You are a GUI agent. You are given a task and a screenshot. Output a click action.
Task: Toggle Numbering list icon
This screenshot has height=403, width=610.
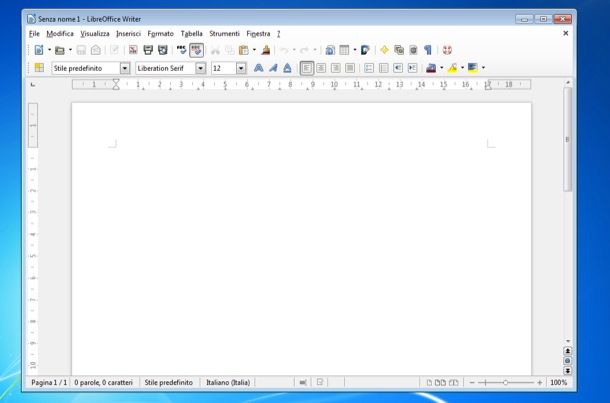369,68
